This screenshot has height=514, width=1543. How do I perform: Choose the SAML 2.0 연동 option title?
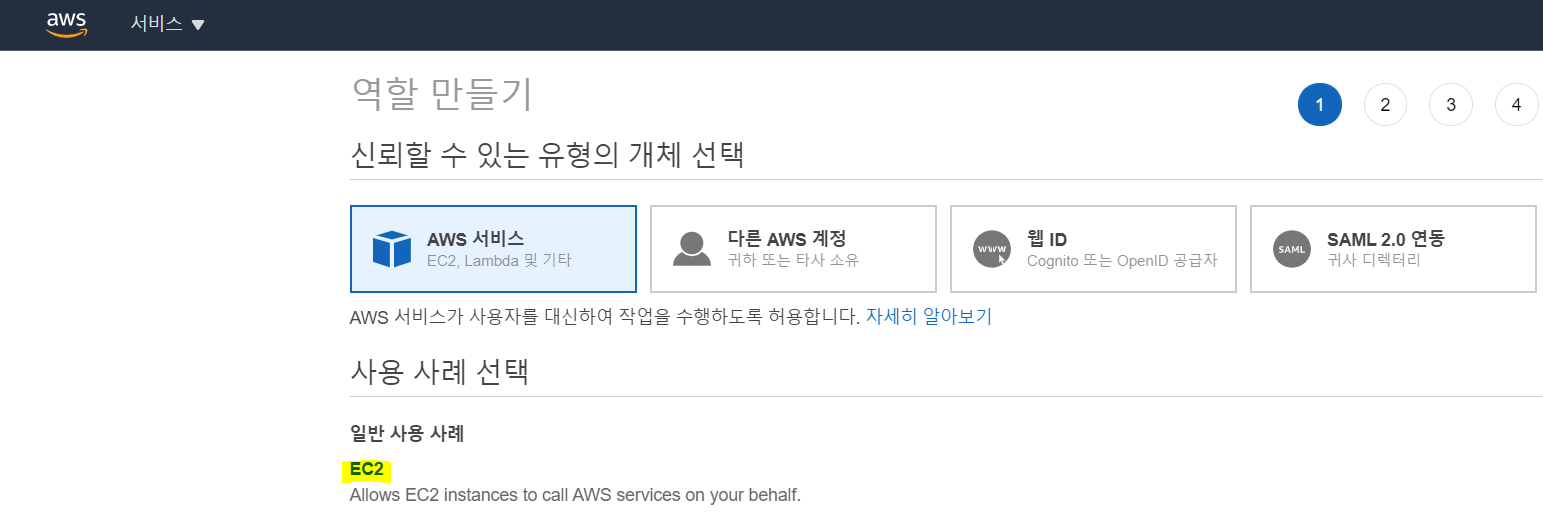point(1385,239)
